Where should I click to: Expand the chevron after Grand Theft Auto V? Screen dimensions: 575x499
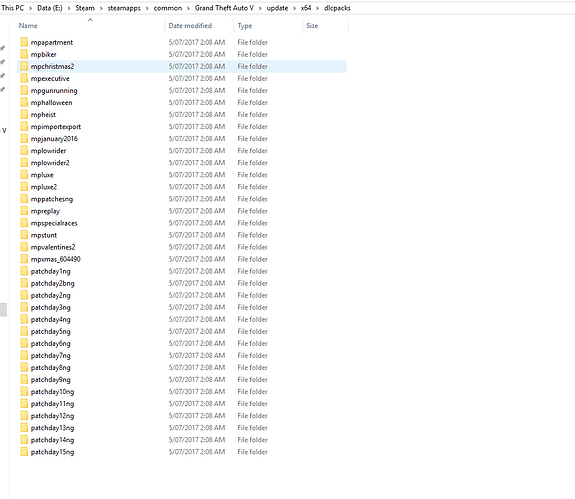pyautogui.click(x=260, y=8)
